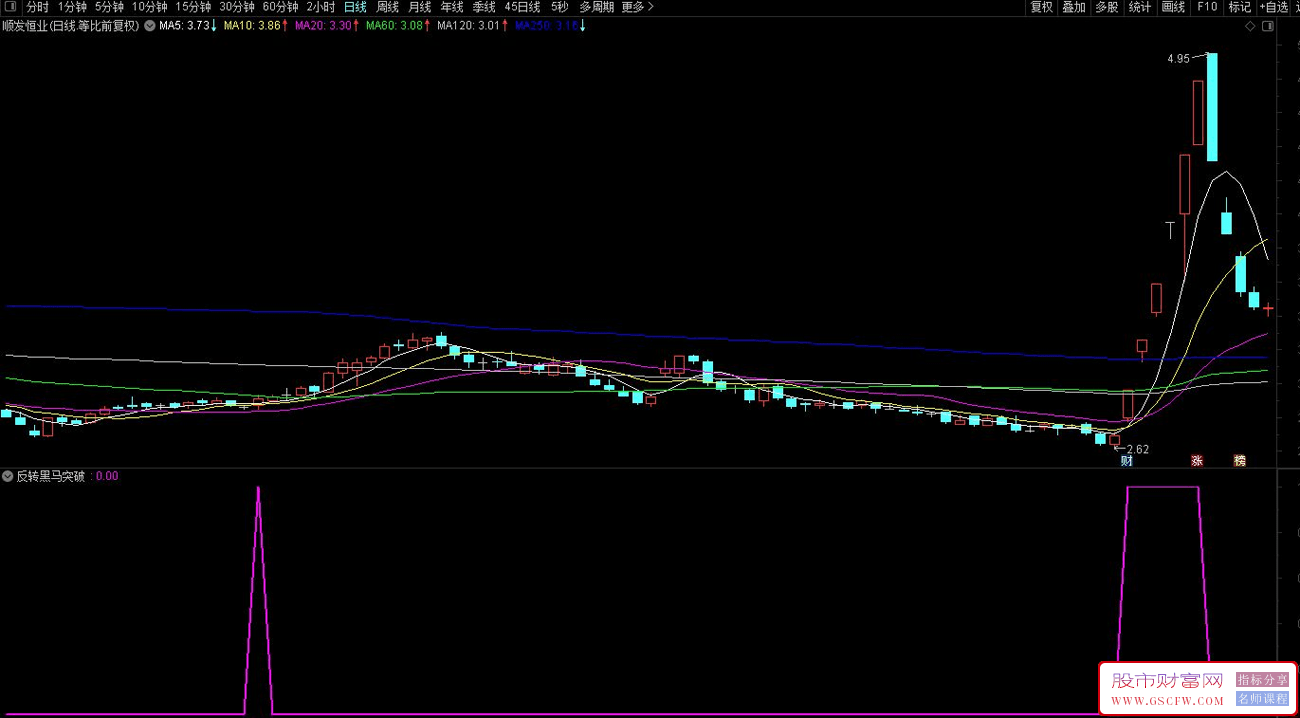Click the panel layout icon left of 分时
Image resolution: width=1300 pixels, height=718 pixels.
click(10, 7)
